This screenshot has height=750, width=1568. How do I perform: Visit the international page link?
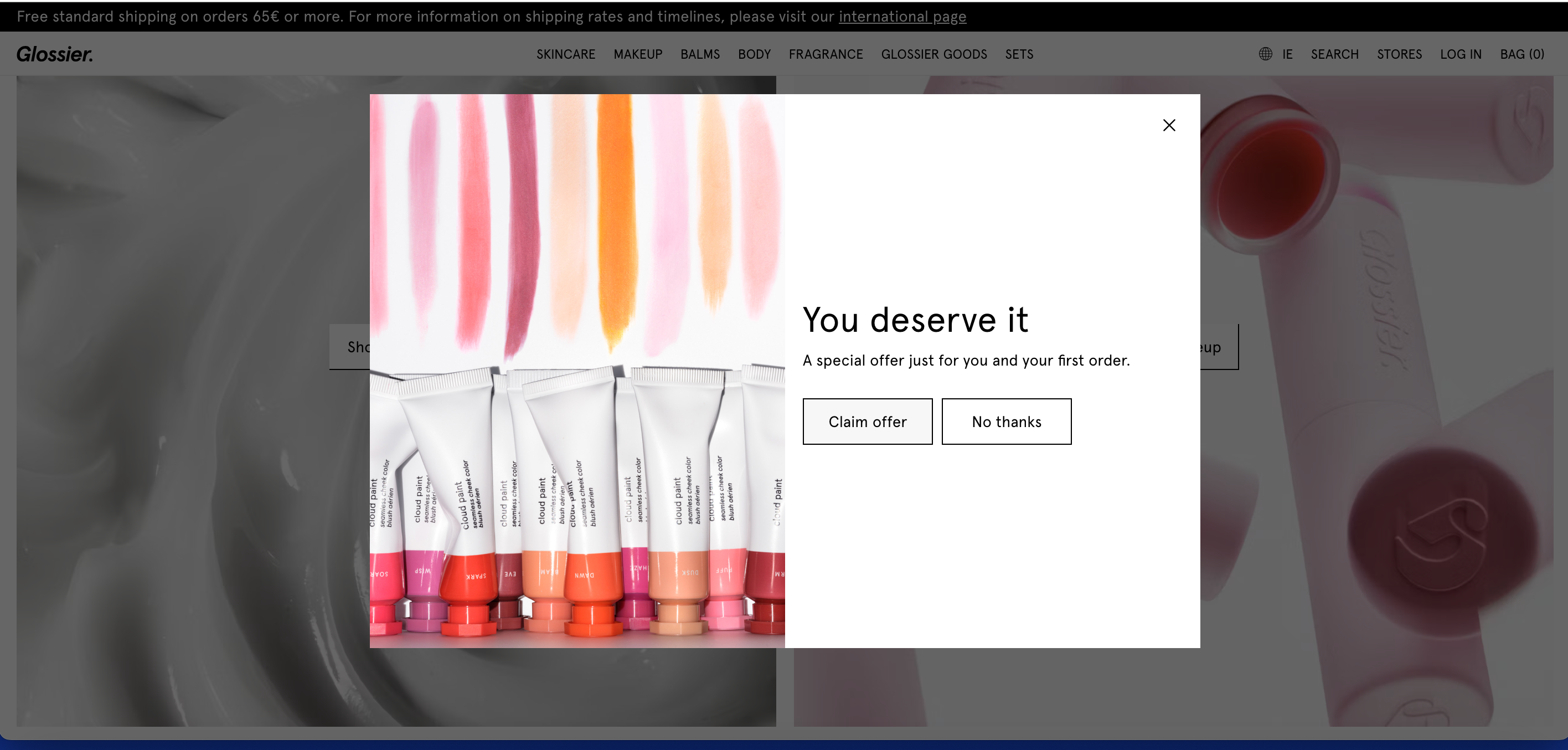[x=902, y=17]
